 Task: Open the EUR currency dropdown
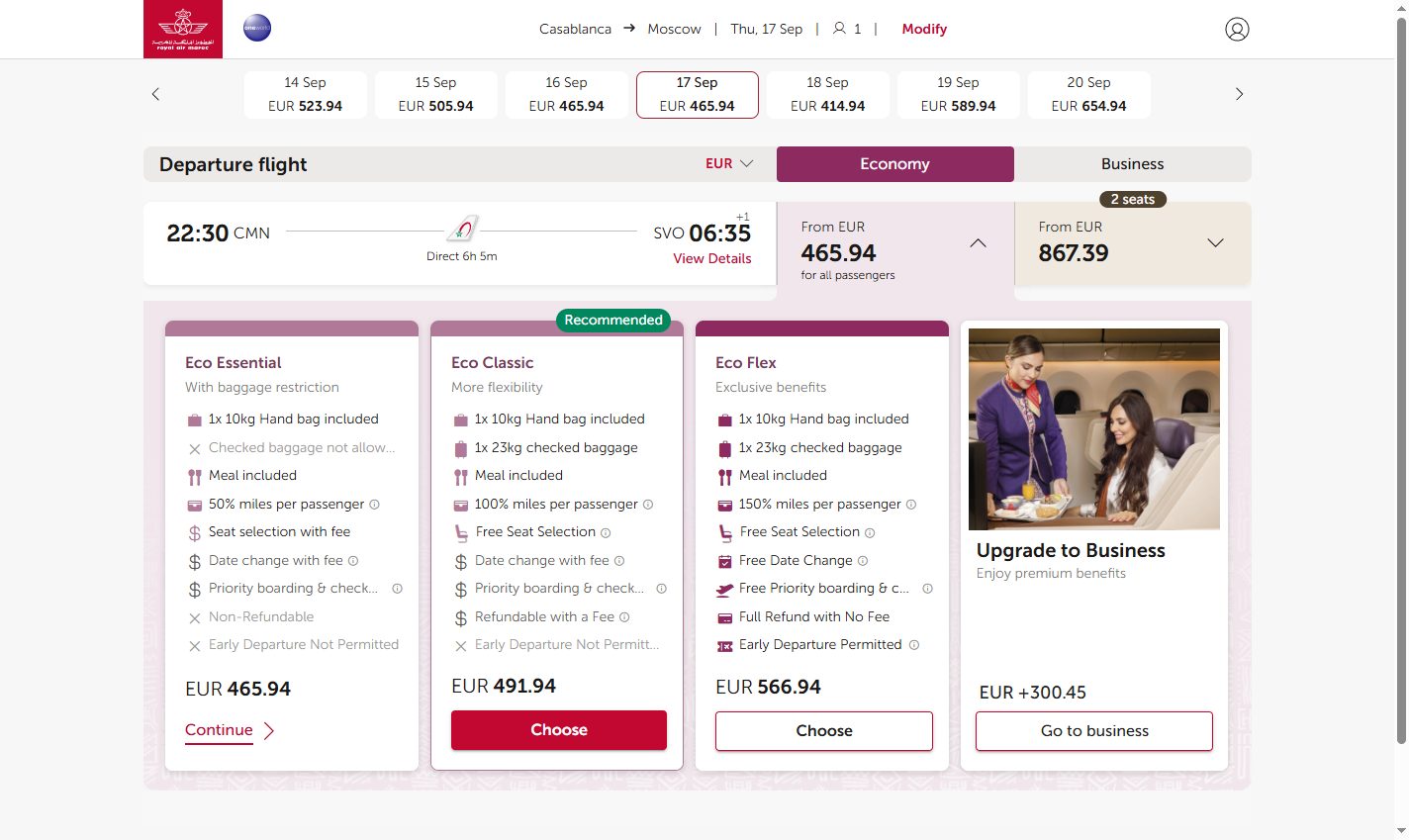pos(729,164)
